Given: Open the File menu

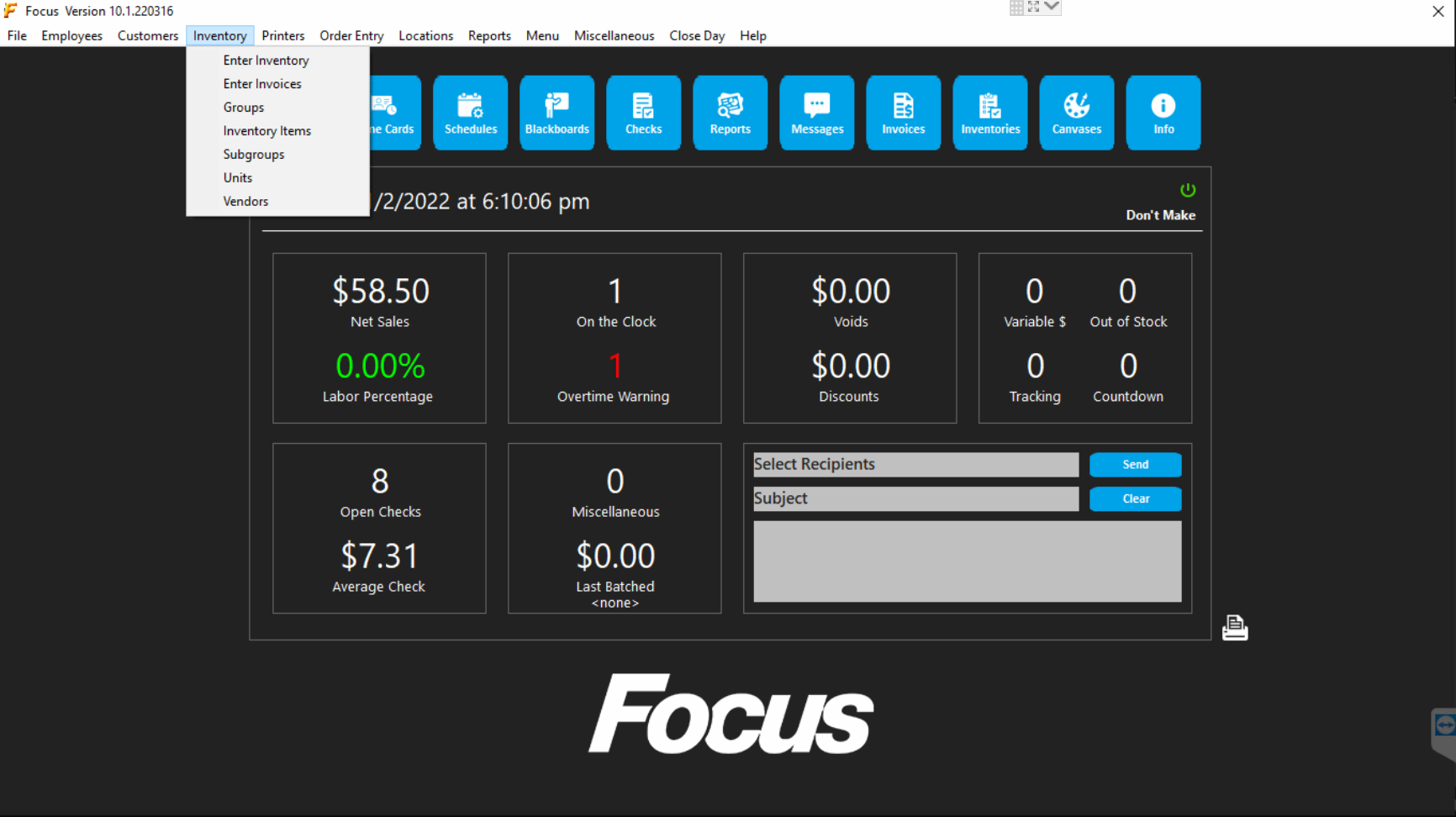Looking at the screenshot, I should point(17,35).
